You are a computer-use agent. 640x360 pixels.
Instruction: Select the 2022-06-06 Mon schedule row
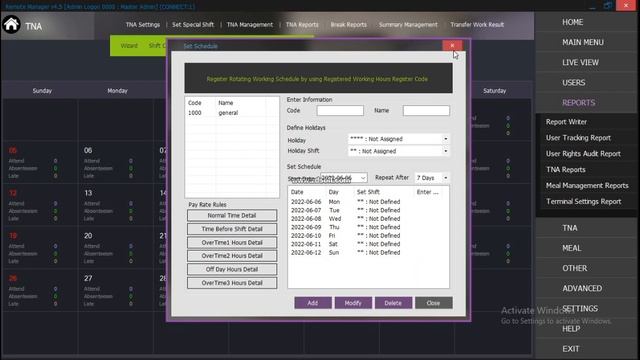368,202
